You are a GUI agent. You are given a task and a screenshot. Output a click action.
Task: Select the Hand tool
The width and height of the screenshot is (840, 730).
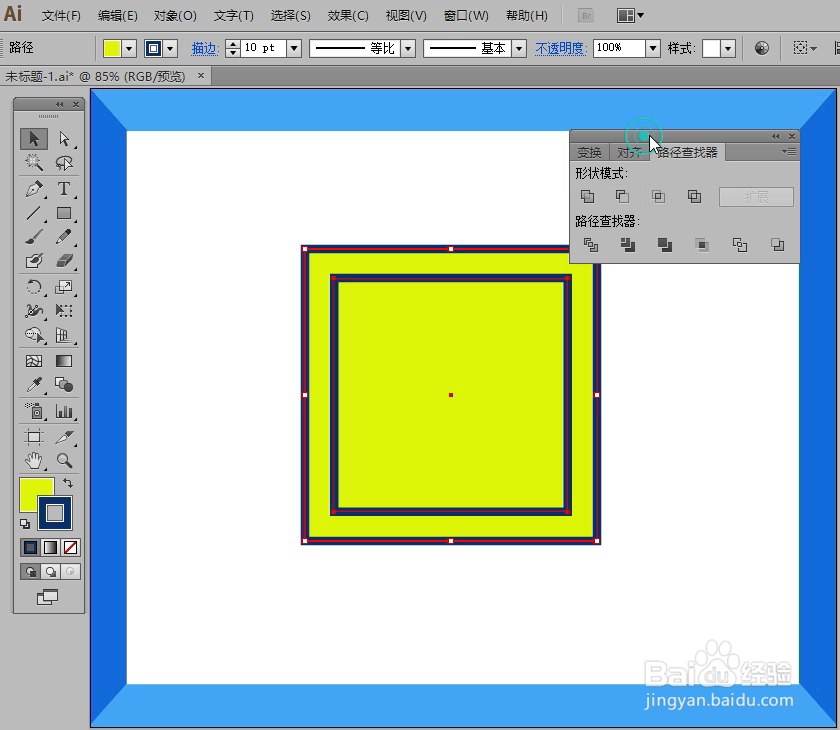34,461
